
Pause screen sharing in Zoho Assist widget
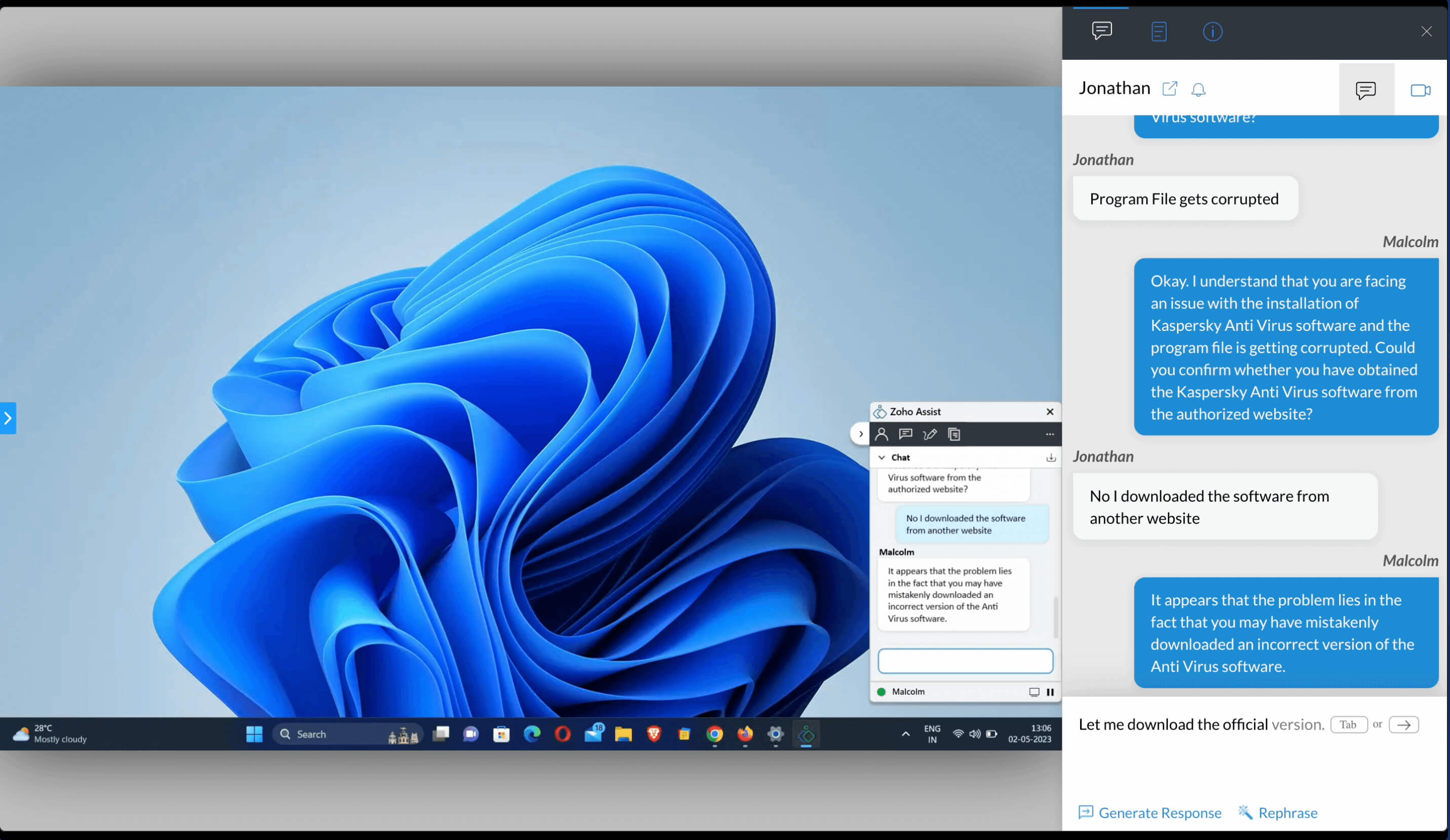pyautogui.click(x=1050, y=692)
